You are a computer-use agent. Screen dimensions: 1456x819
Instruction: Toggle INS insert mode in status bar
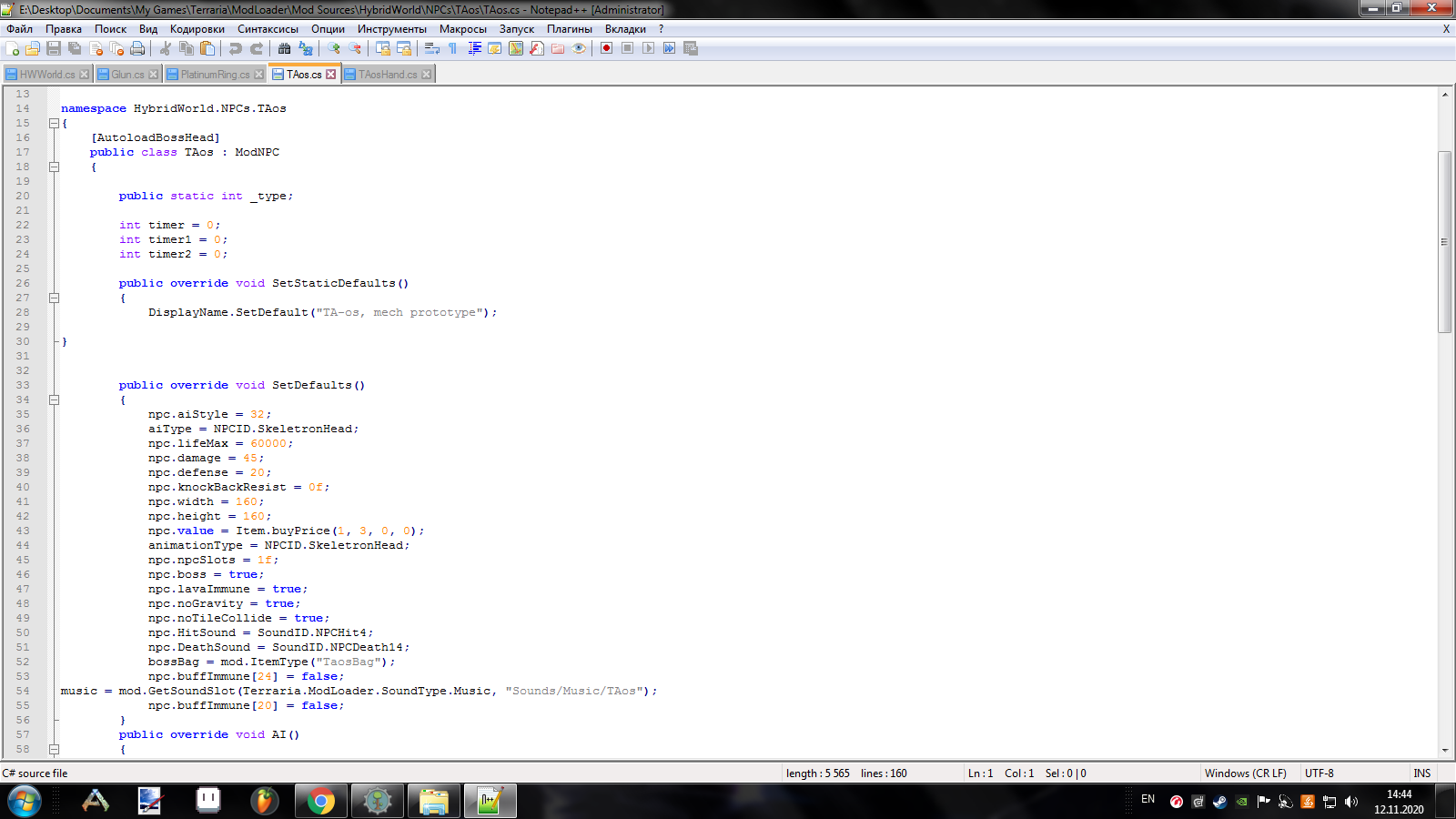coord(1422,773)
